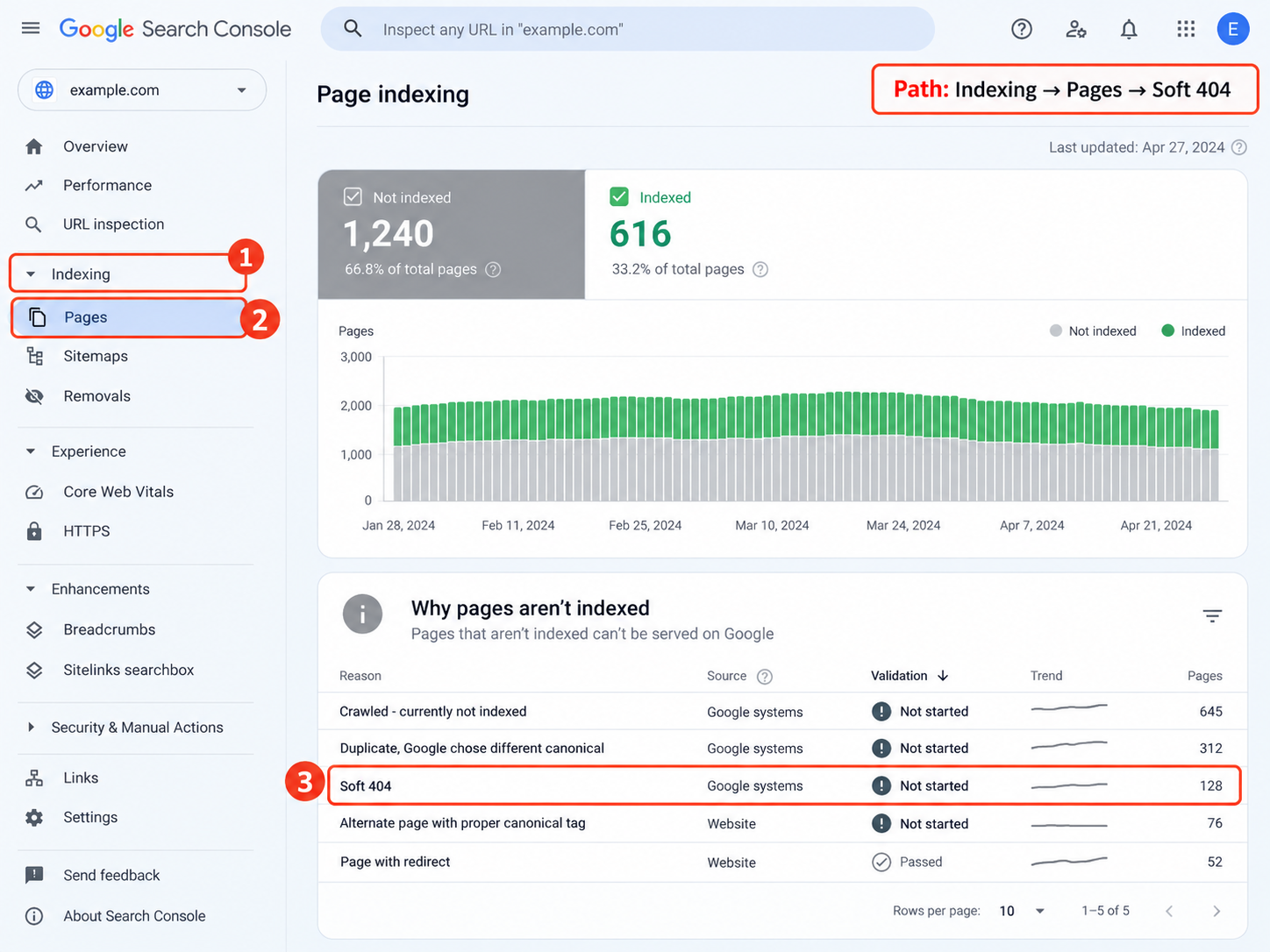Open the Page with redirect row
The width and height of the screenshot is (1270, 952).
(x=783, y=863)
